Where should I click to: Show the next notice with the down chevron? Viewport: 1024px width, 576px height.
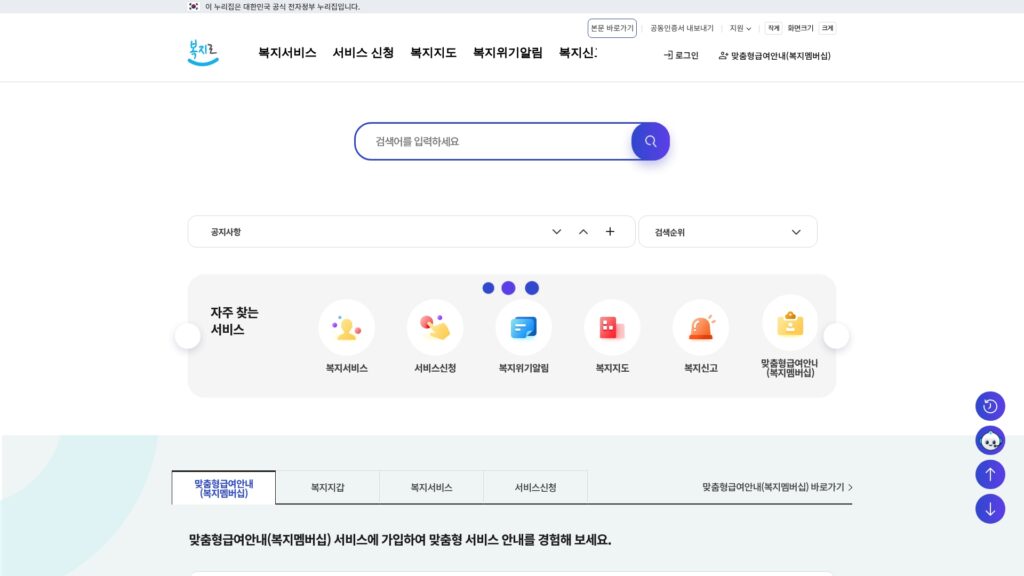coord(556,232)
